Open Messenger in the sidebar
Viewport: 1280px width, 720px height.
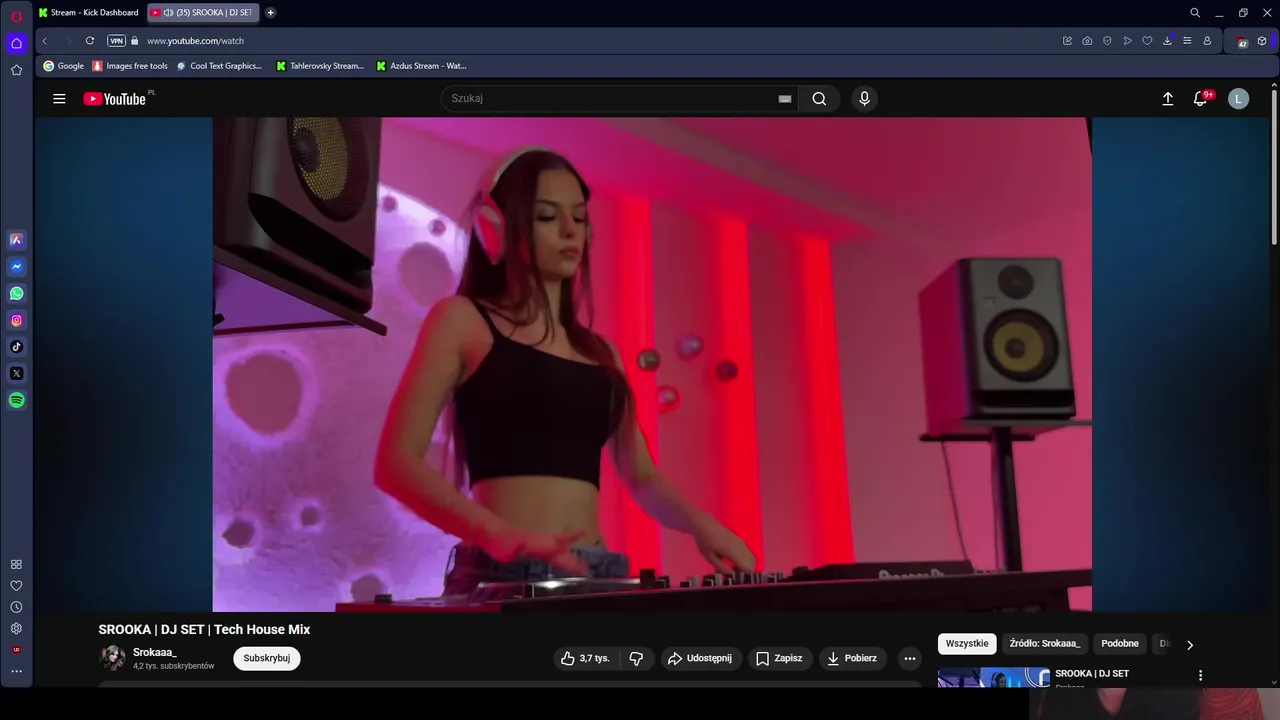[x=16, y=267]
